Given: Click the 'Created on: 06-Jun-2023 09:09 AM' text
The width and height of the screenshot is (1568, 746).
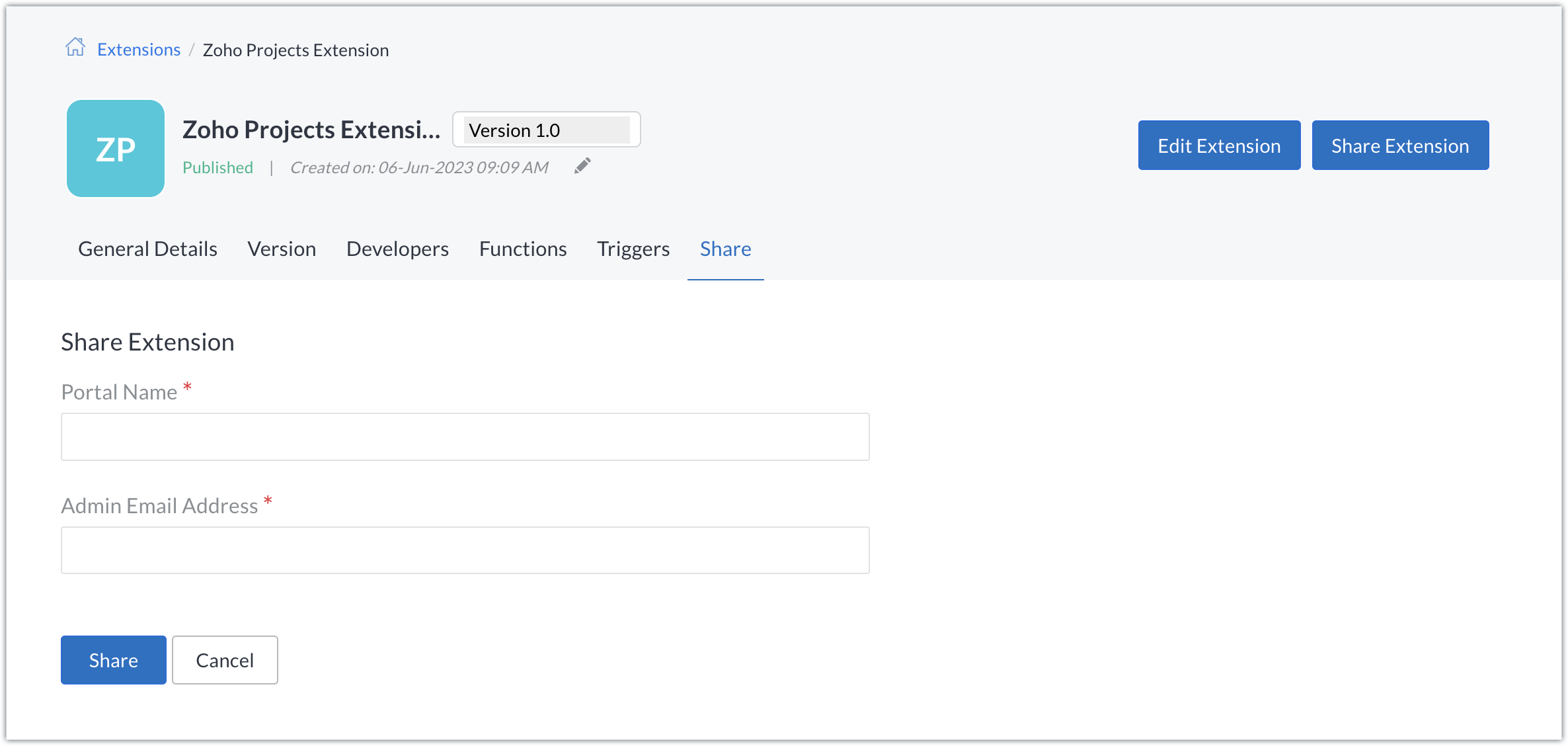Looking at the screenshot, I should (x=419, y=167).
